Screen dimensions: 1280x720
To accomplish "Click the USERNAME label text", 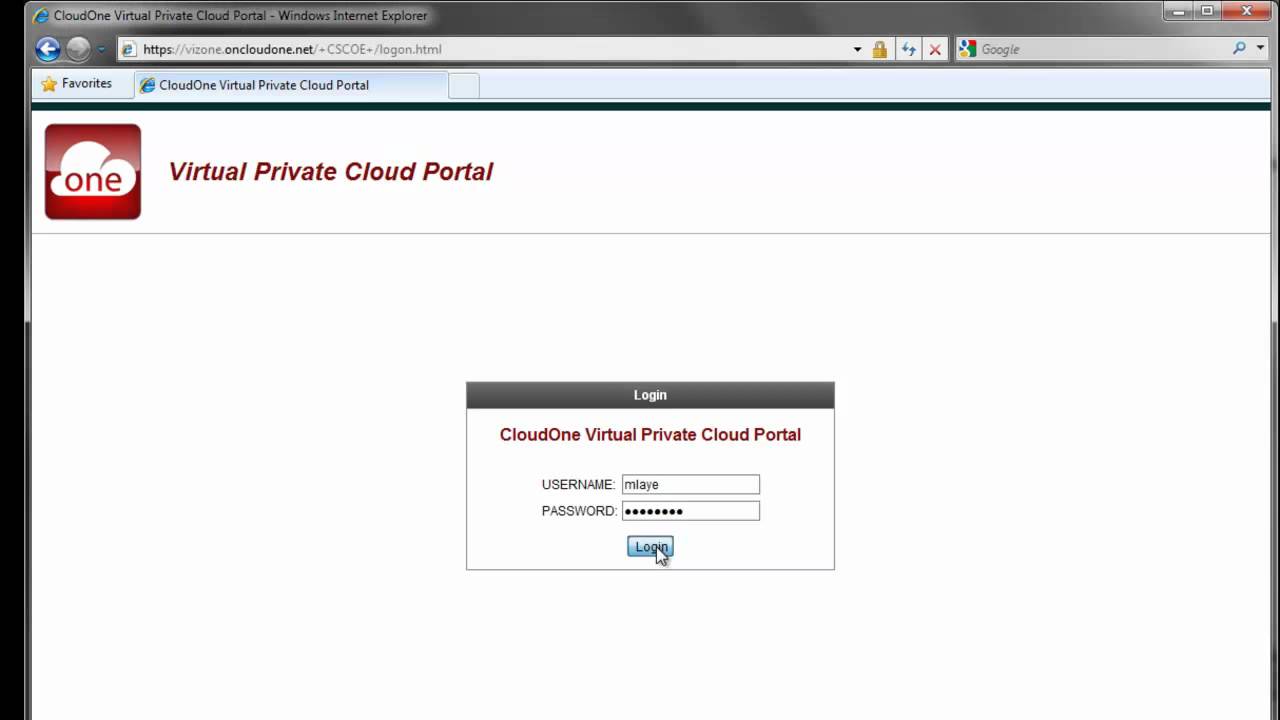I will coord(578,485).
